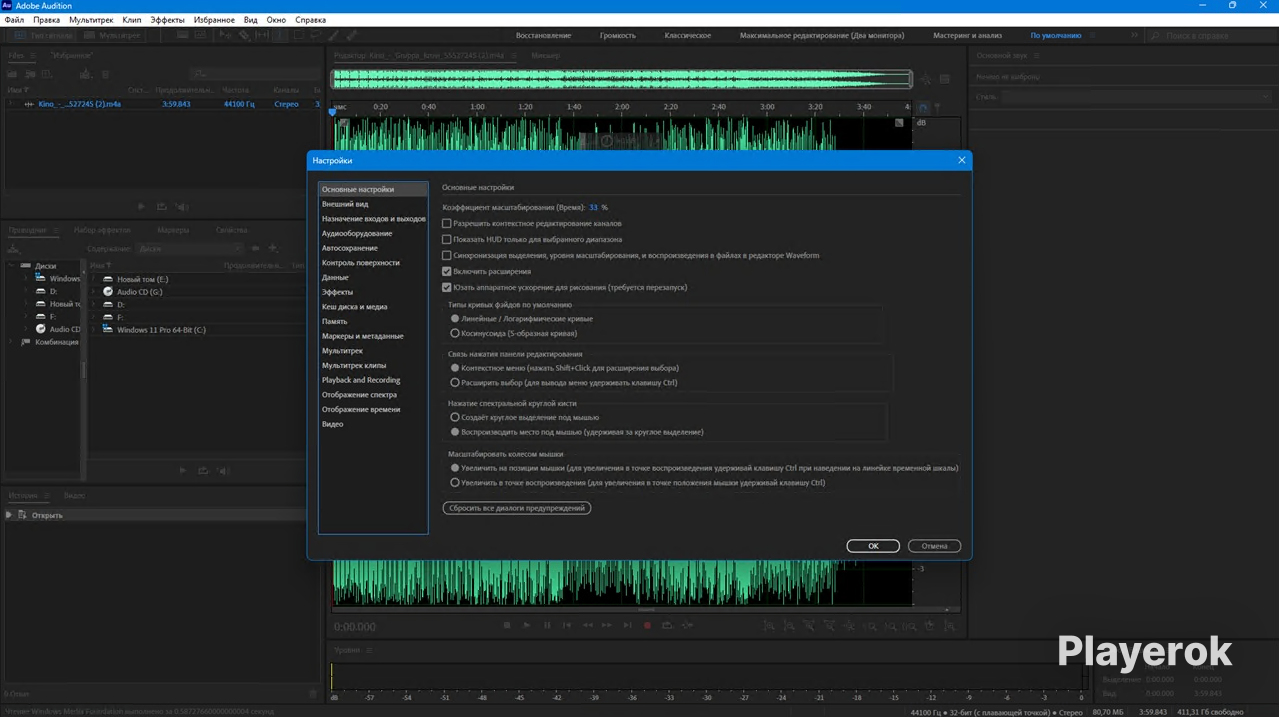
Task: Select 'Внешний вид' settings category
Action: point(345,204)
